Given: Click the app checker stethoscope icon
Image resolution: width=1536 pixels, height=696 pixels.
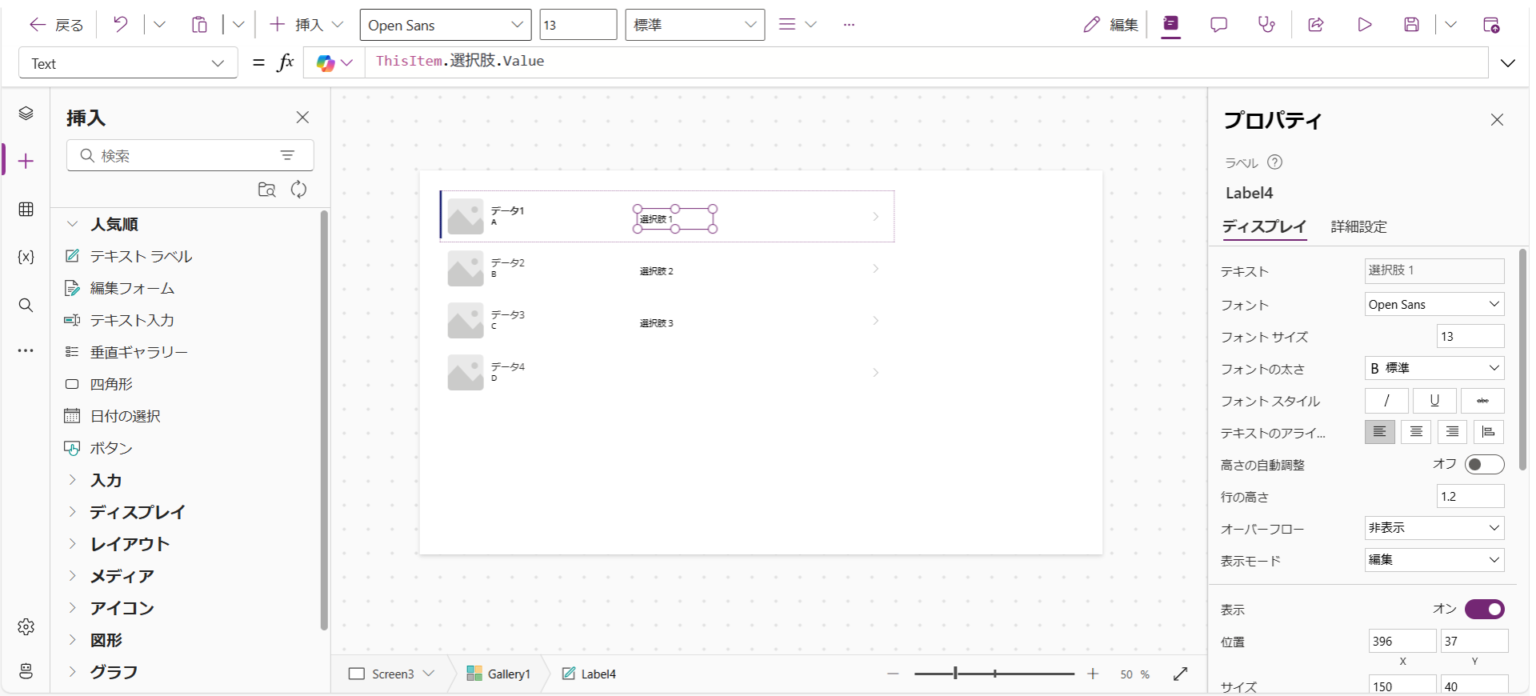Looking at the screenshot, I should (1267, 25).
